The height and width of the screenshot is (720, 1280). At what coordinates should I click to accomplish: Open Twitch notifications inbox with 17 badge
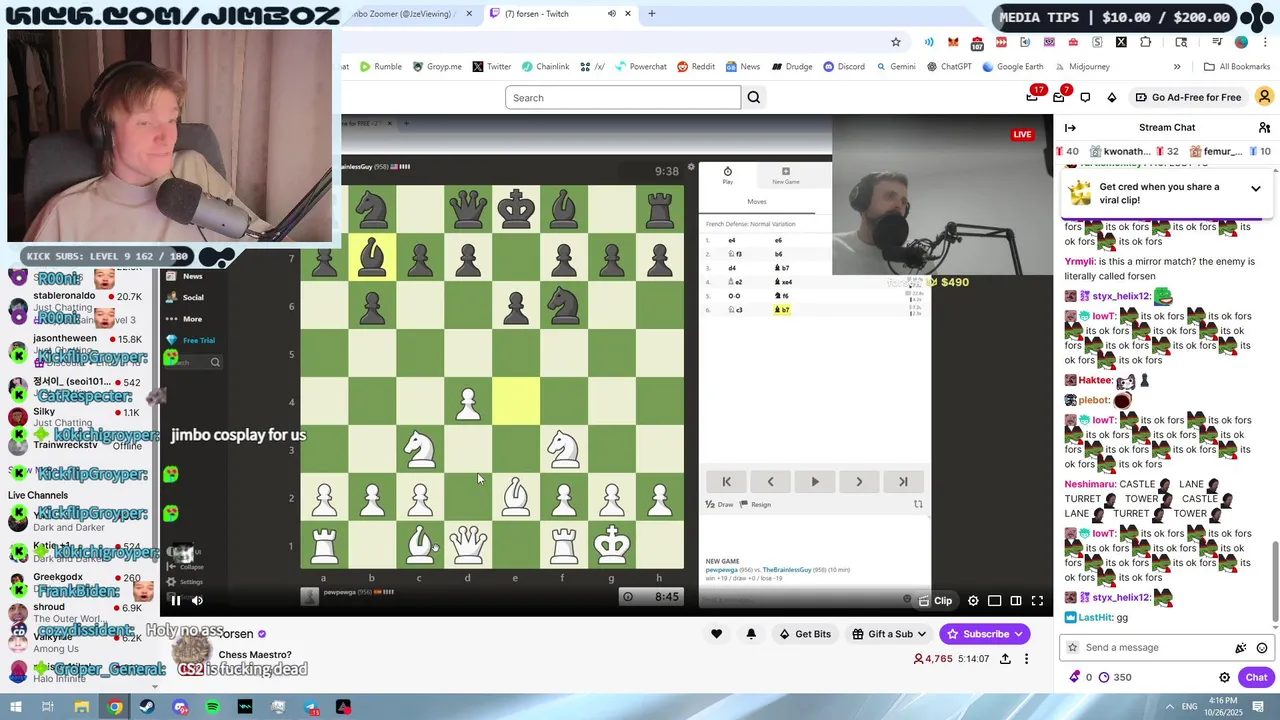pos(1034,96)
